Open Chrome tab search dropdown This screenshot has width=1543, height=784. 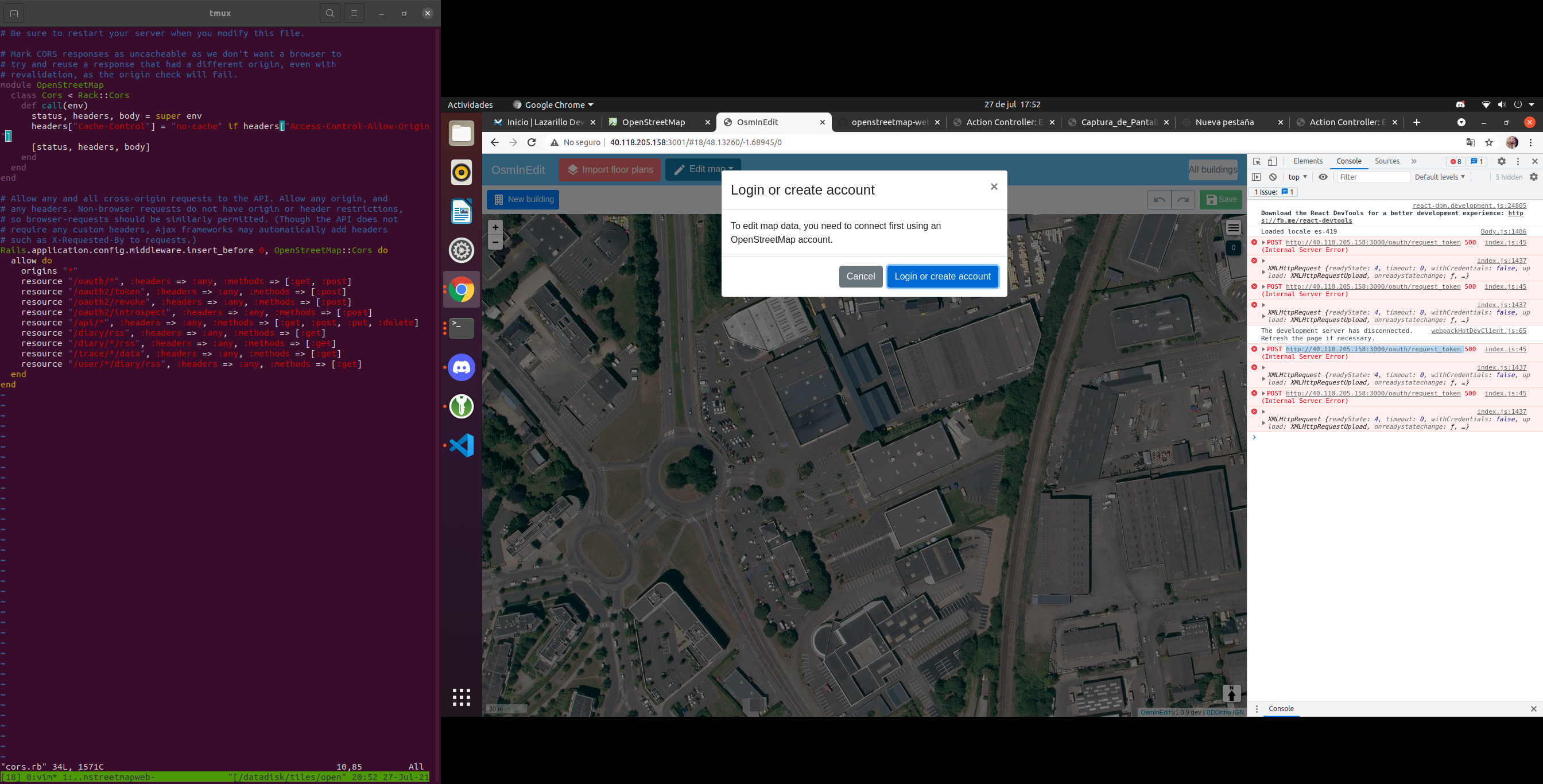(1461, 122)
